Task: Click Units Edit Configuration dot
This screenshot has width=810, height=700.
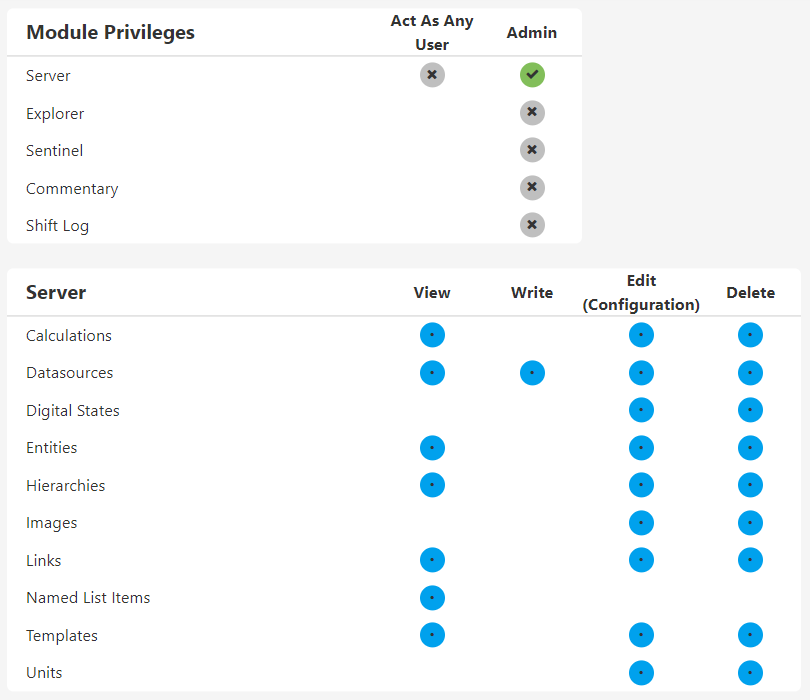Action: pos(641,673)
